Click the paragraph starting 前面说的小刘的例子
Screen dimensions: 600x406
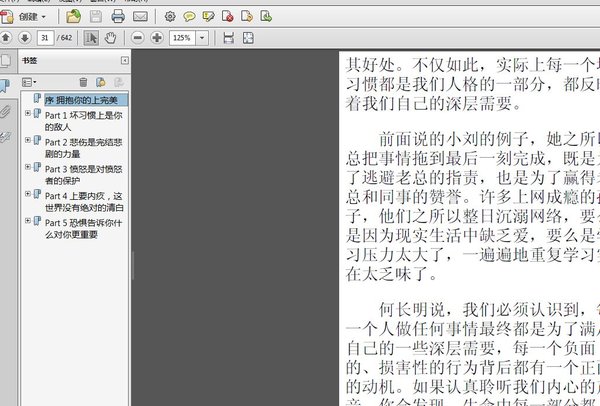coord(473,207)
